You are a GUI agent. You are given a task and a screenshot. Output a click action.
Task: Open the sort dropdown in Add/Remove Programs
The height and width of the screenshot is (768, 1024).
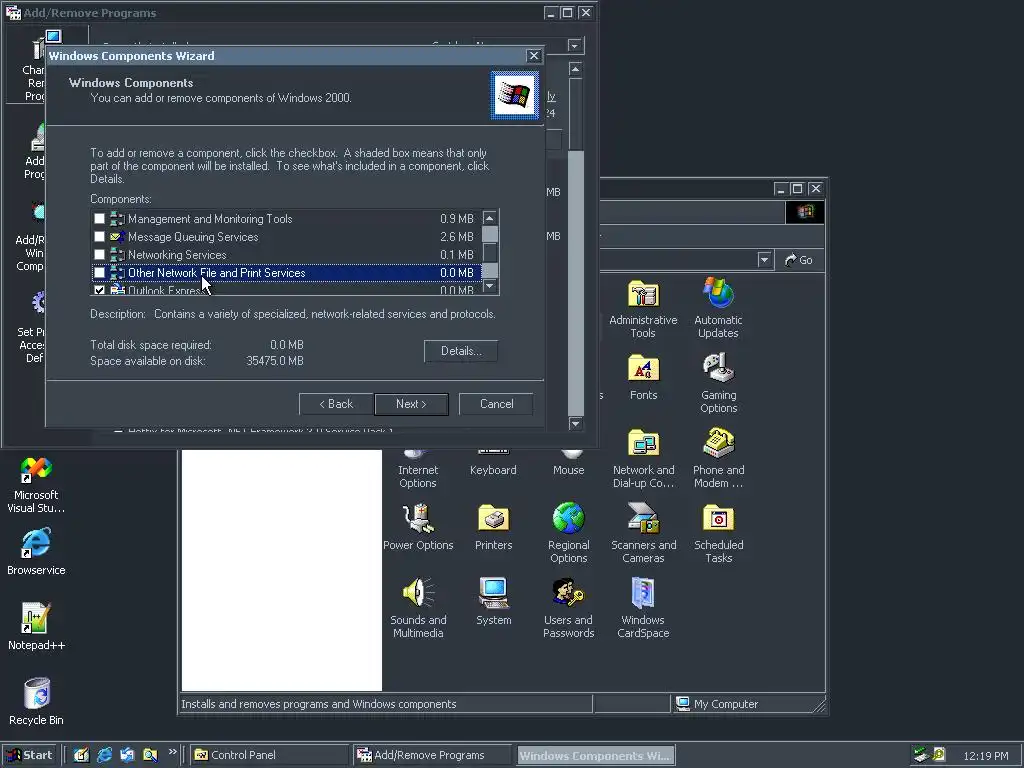[575, 46]
